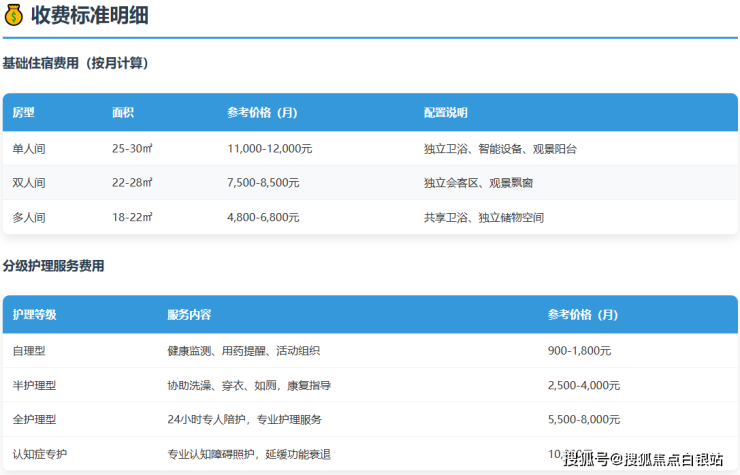This screenshot has width=740, height=475.
Task: Click the money bag icon beside the title
Action: (13, 16)
